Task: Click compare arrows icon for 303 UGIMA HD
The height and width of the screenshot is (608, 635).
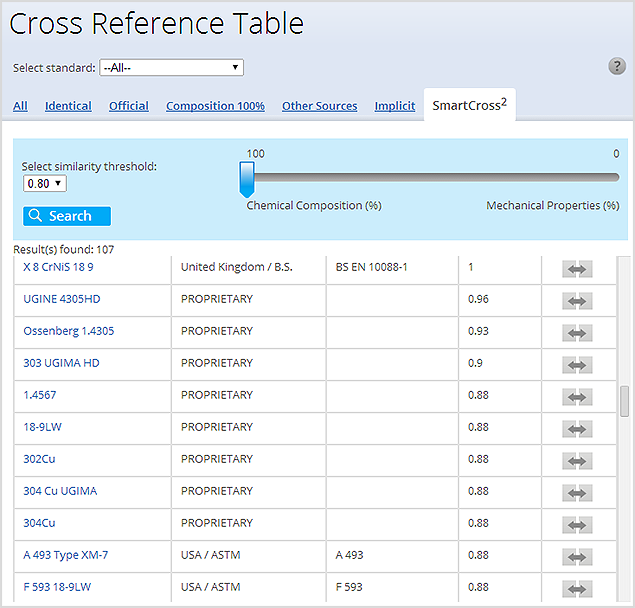Action: [x=577, y=365]
